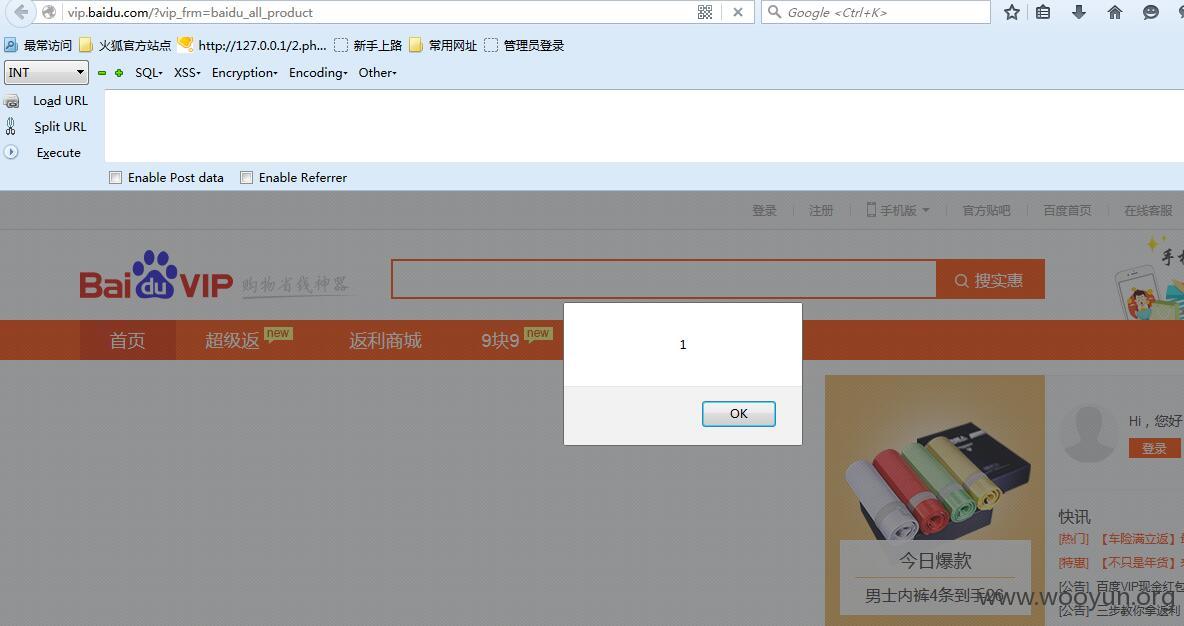Select the 首页 navigation tab
The image size is (1184, 626).
click(x=128, y=340)
